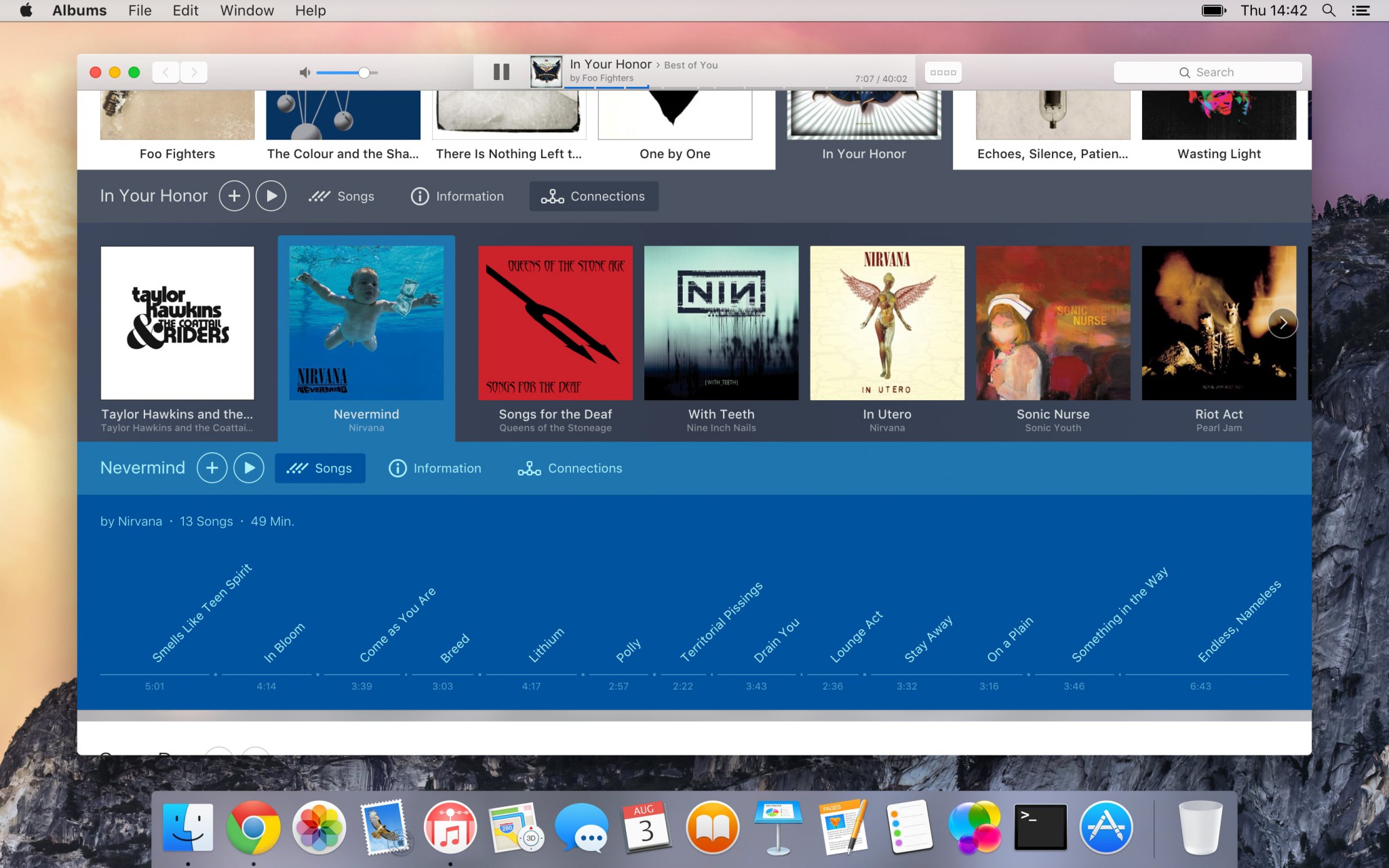
Task: Play song Lithium
Action: (547, 646)
